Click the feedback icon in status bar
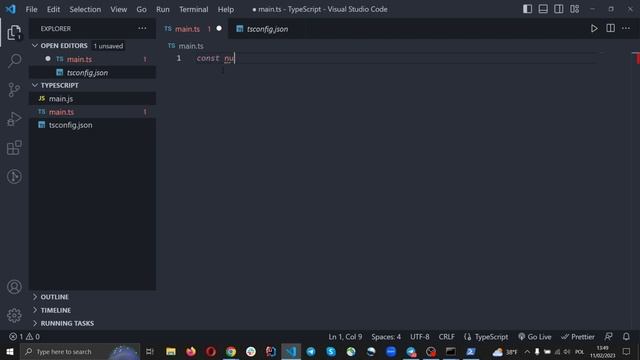This screenshot has height=360, width=640. (608, 336)
